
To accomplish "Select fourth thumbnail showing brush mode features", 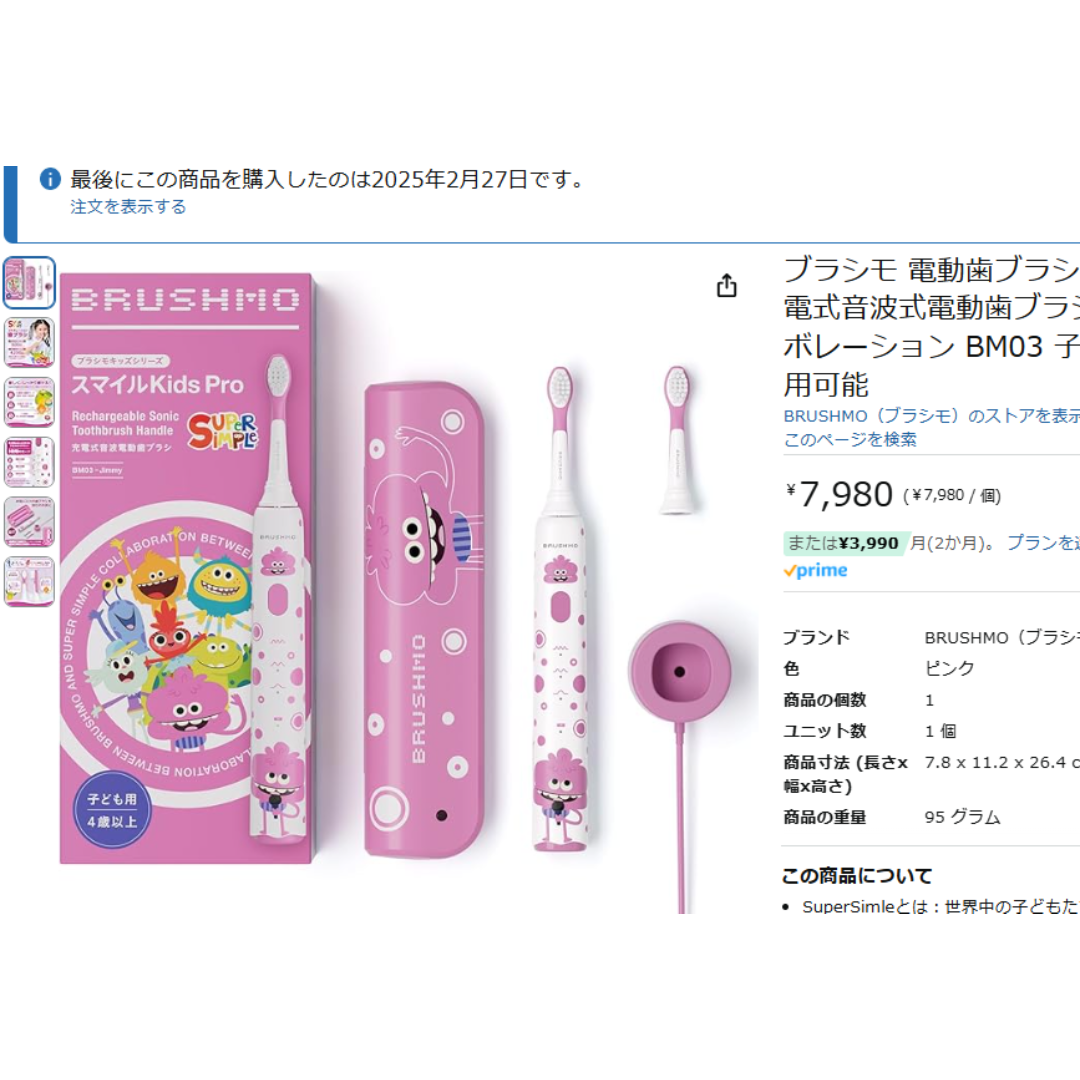I will pyautogui.click(x=29, y=462).
